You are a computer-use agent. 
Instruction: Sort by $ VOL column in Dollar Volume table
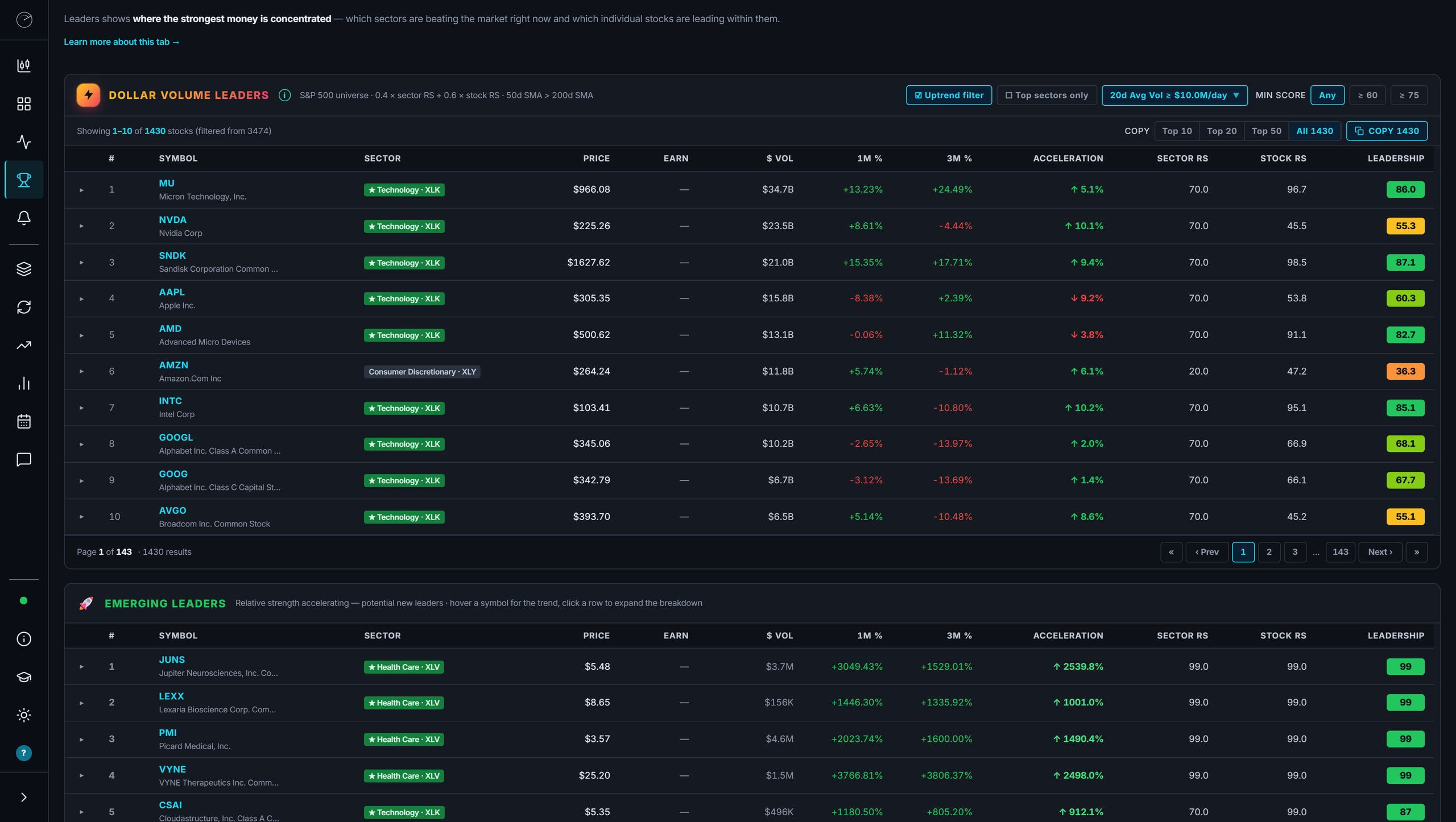[779, 159]
